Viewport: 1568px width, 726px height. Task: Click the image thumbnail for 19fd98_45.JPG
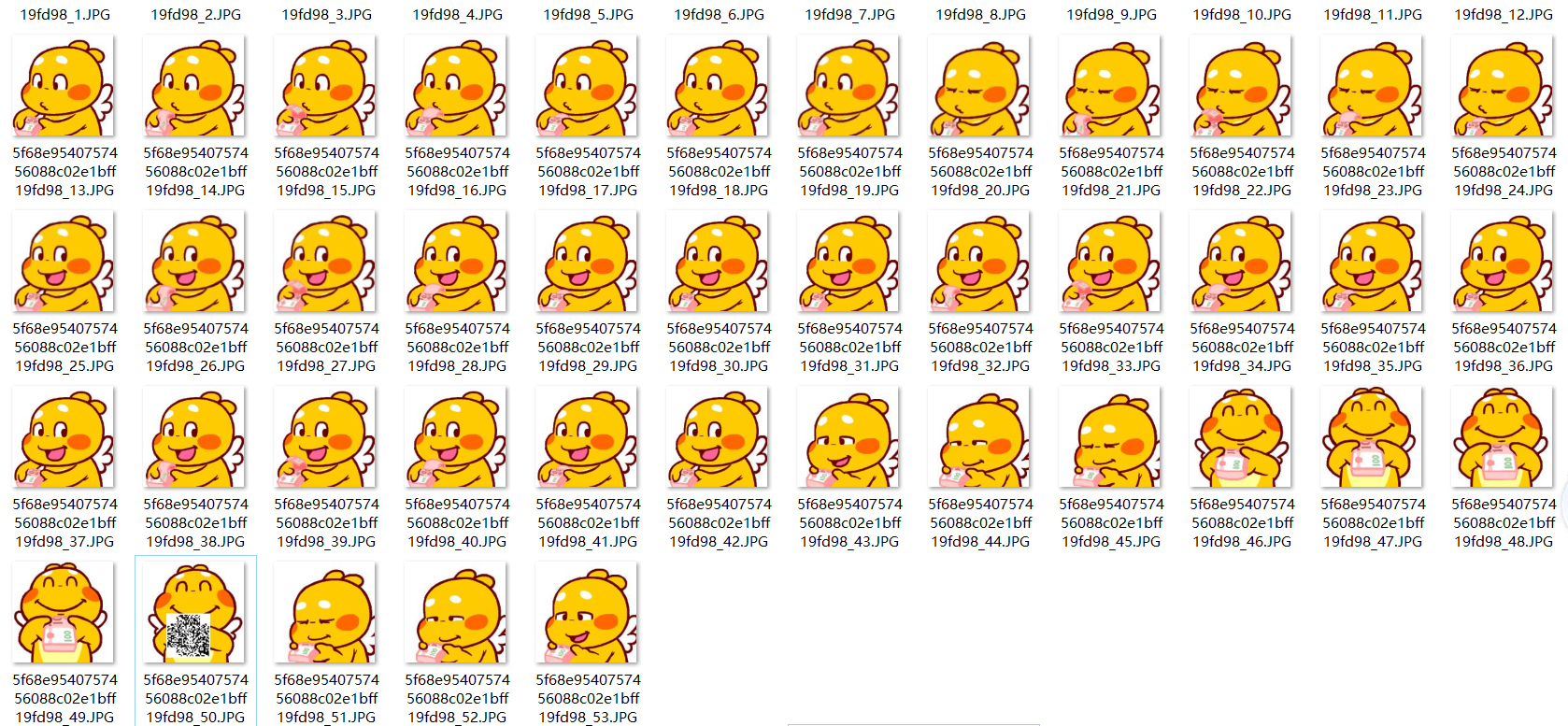[1110, 437]
